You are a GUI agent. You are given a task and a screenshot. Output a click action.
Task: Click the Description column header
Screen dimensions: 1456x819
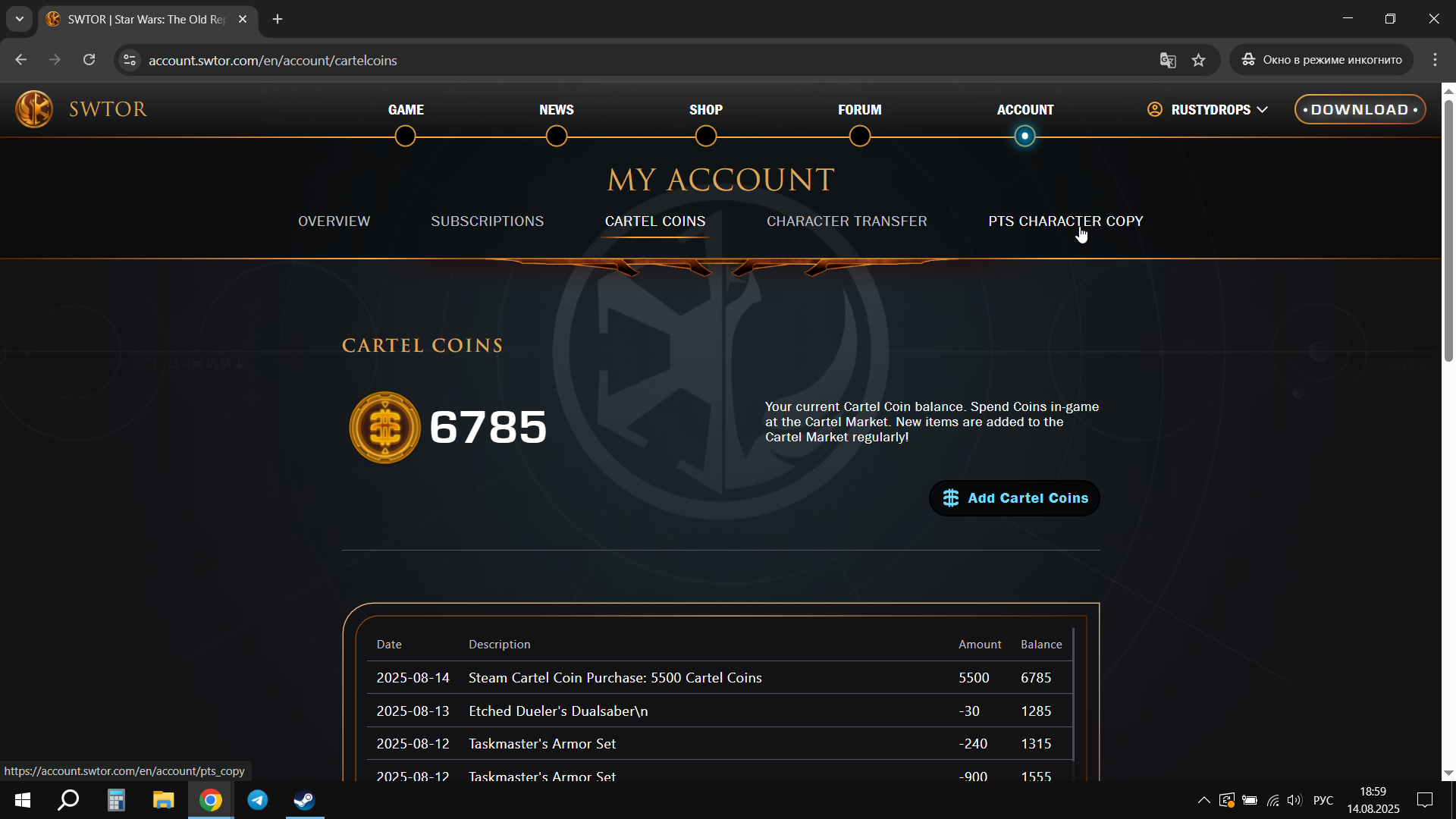point(500,645)
